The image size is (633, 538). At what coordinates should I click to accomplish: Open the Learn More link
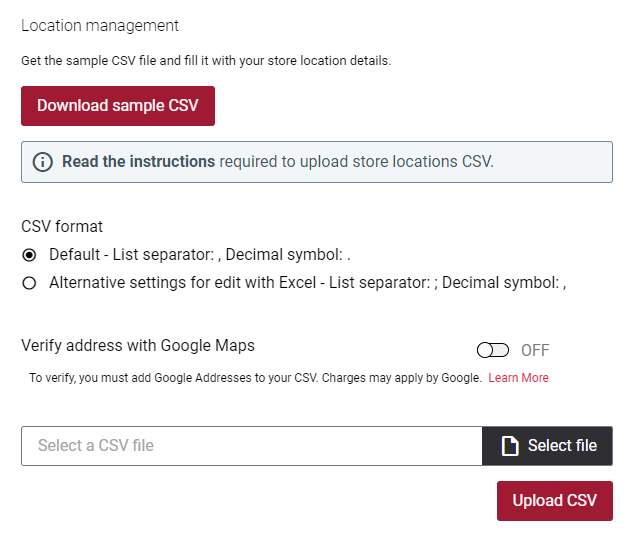click(x=518, y=378)
